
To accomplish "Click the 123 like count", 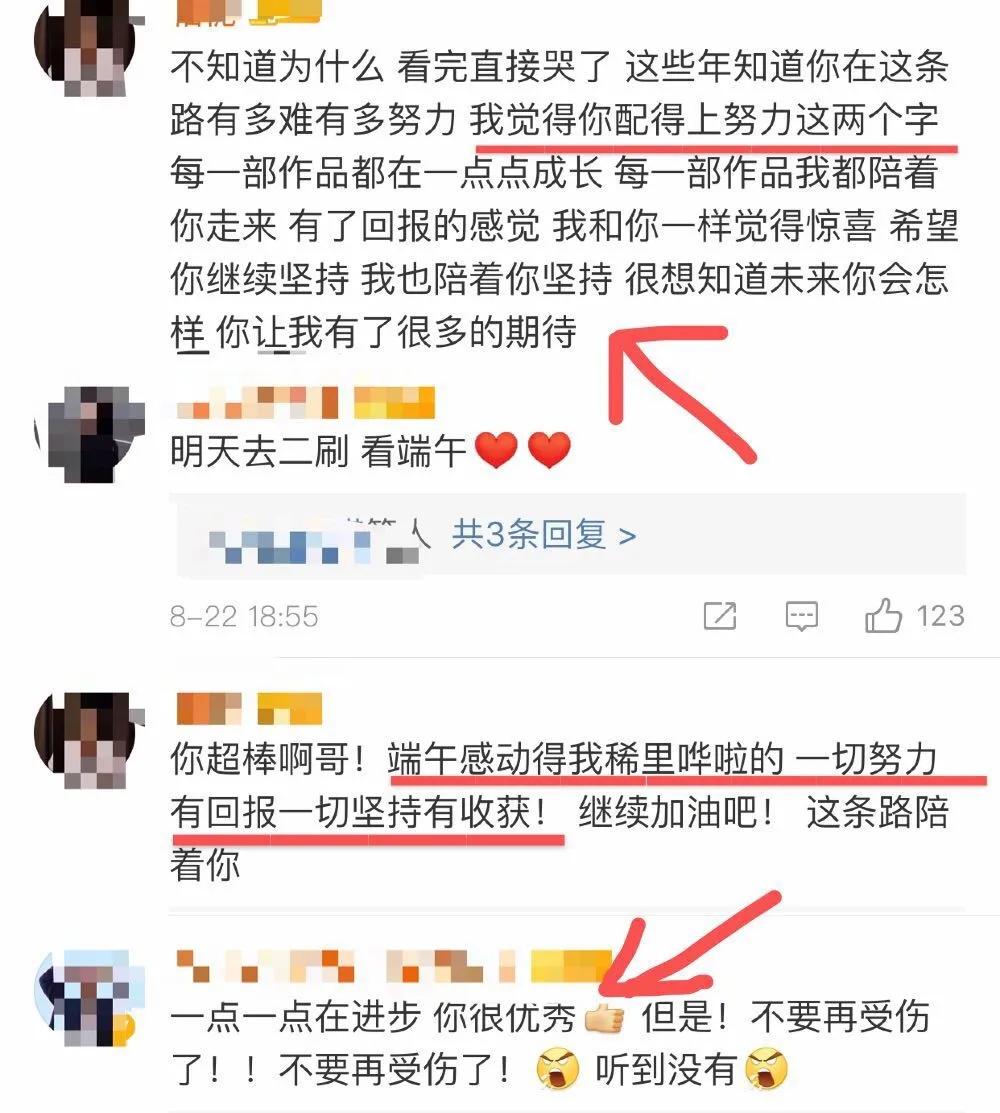I will (940, 616).
